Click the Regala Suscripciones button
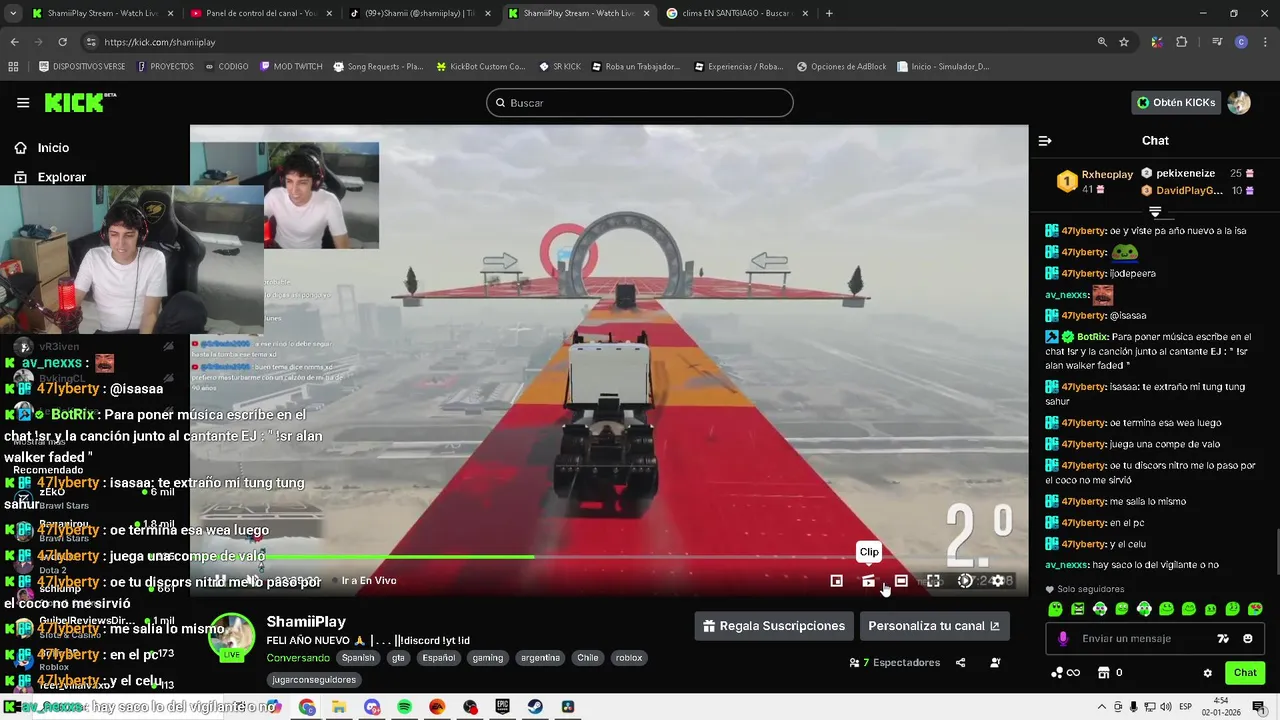The width and height of the screenshot is (1280, 720). coord(774,626)
